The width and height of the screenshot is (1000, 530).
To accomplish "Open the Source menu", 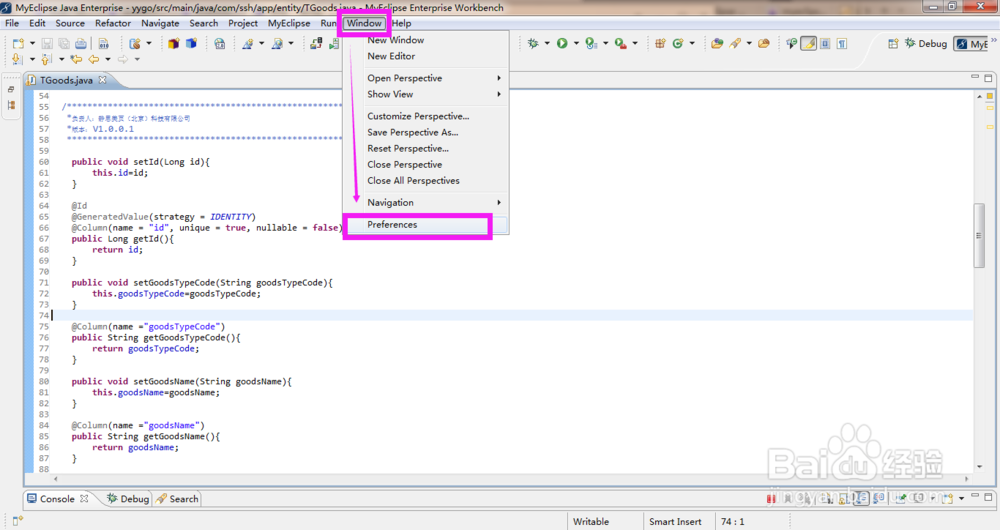I will pos(70,23).
